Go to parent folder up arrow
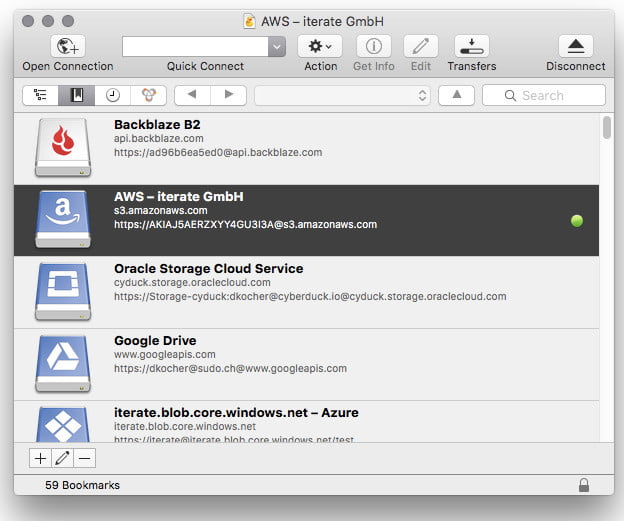This screenshot has height=521, width=624. [x=456, y=95]
